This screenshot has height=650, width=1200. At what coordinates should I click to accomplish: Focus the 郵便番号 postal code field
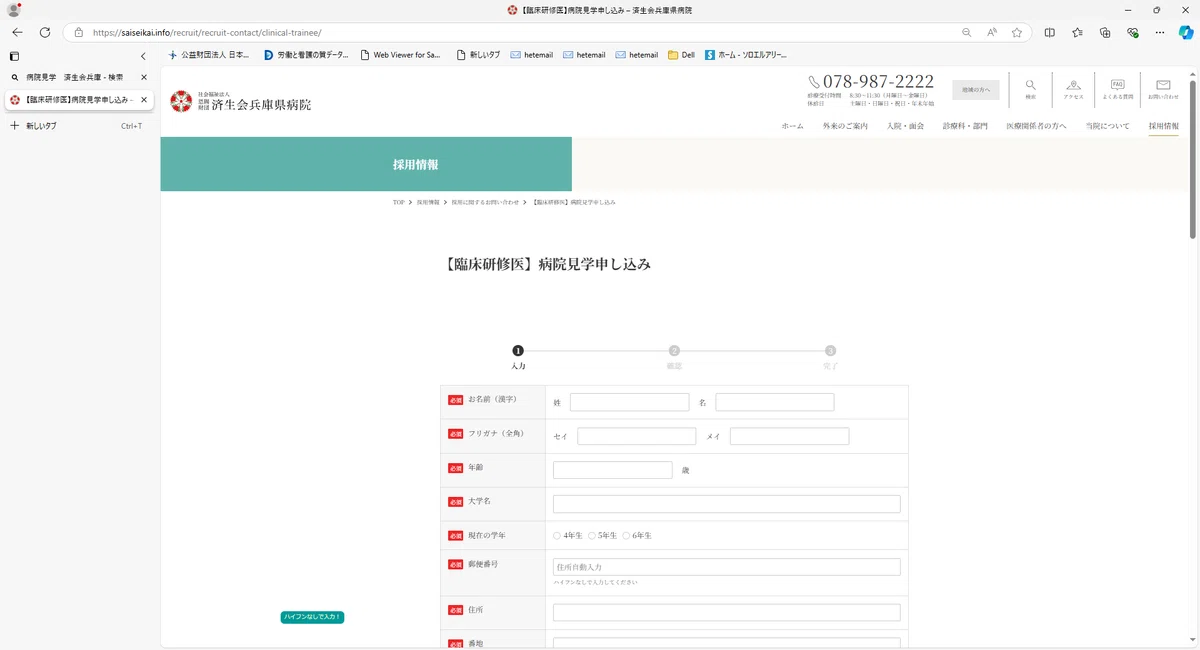(727, 567)
